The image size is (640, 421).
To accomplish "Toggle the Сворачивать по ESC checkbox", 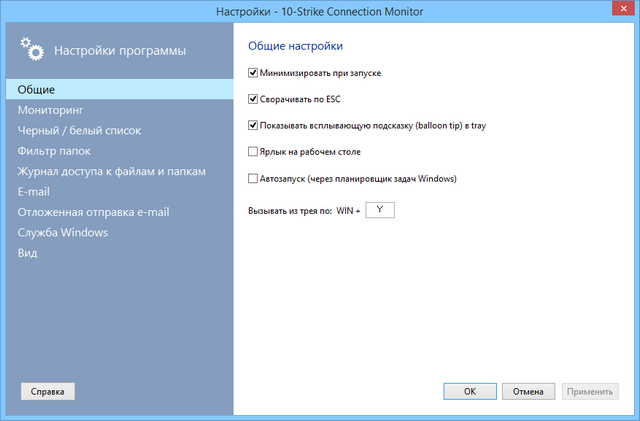I will click(x=252, y=99).
